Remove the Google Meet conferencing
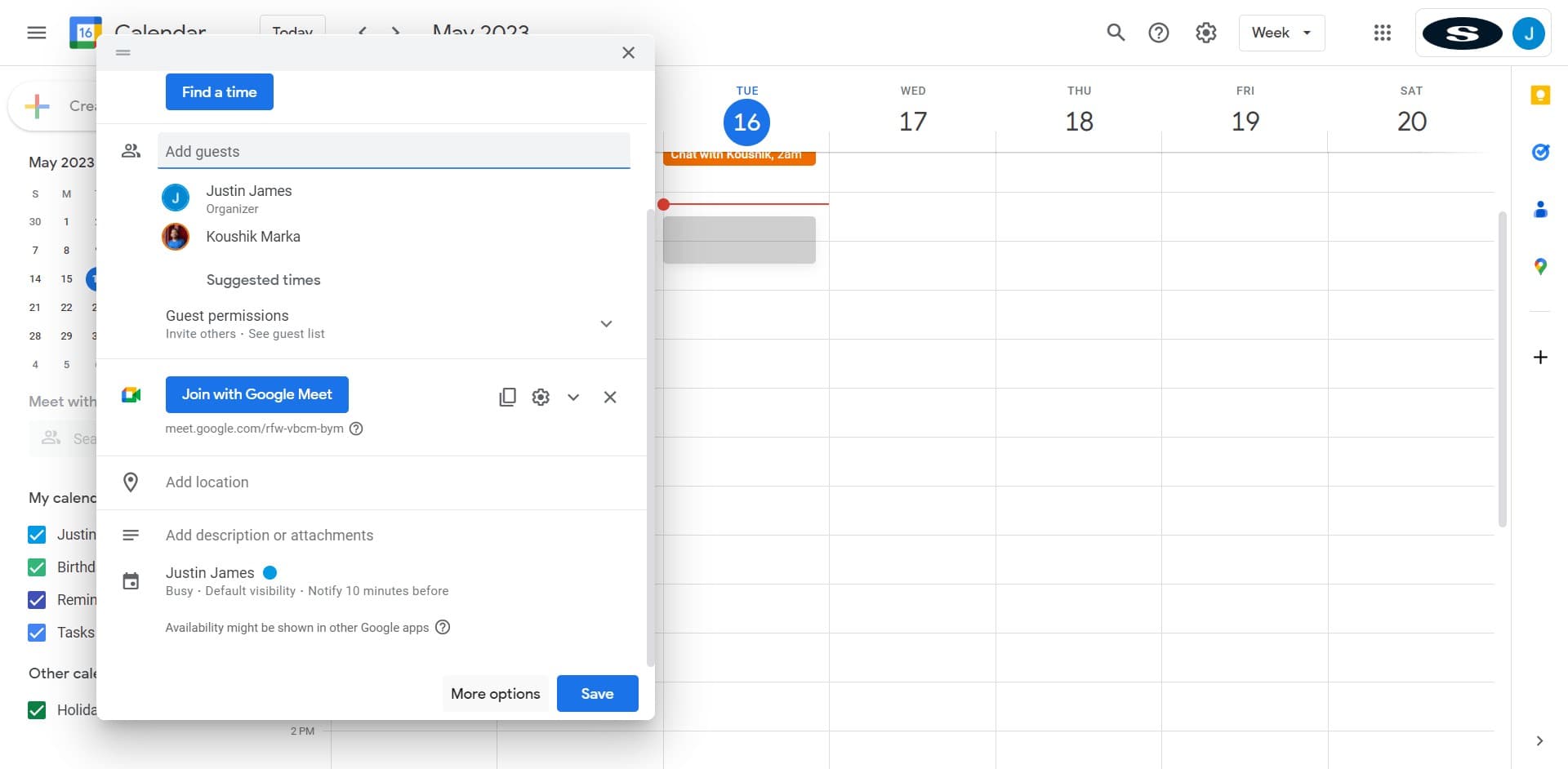1568x769 pixels. pos(610,398)
